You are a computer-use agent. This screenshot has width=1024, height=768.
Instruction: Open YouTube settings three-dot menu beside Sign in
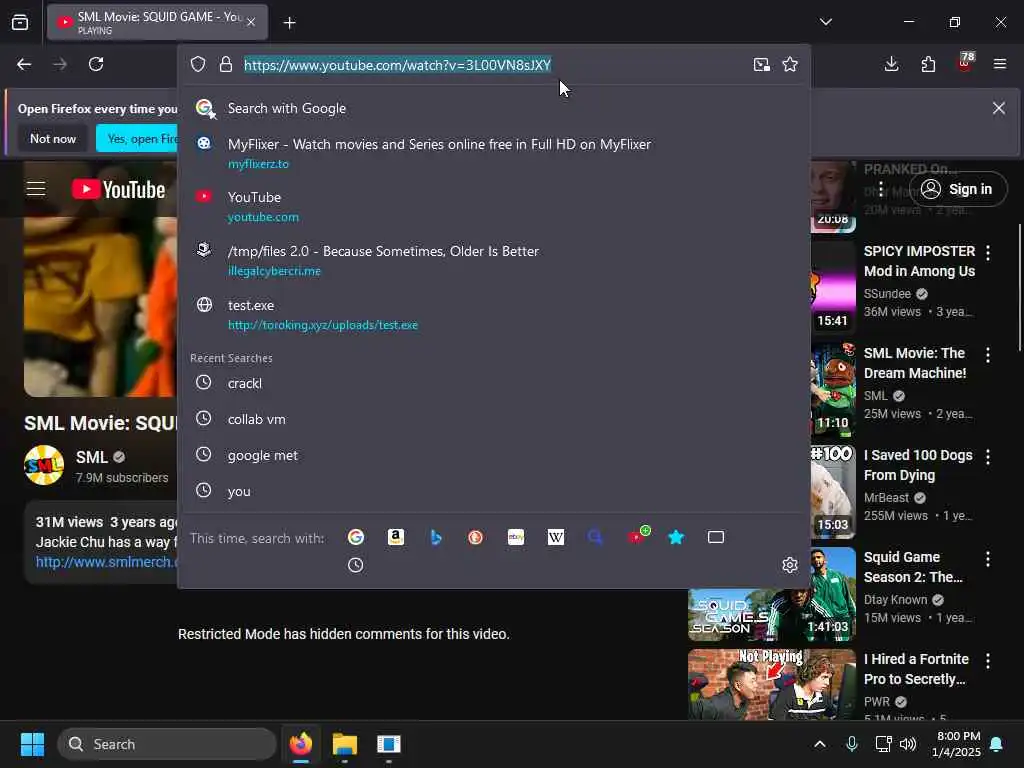(881, 189)
